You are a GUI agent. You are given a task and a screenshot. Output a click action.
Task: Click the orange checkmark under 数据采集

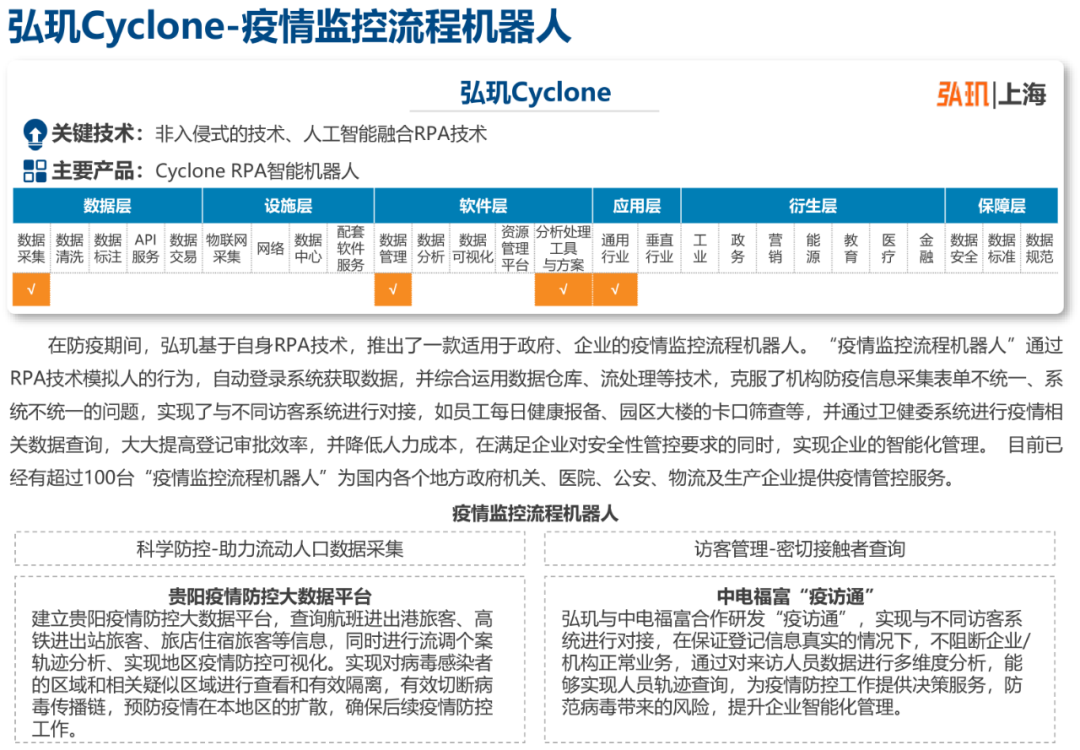coord(31,289)
